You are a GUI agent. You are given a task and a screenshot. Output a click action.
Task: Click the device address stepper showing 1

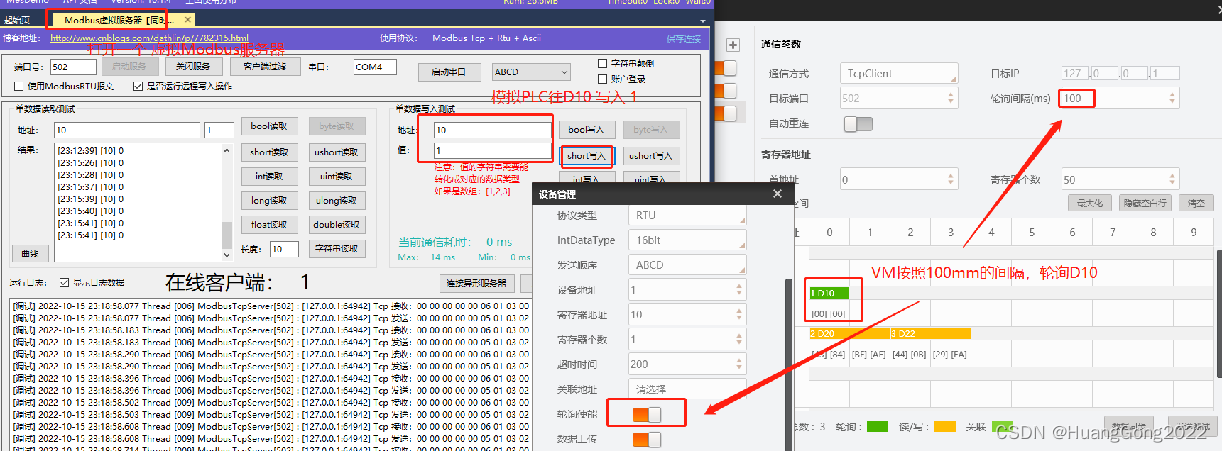coord(688,290)
